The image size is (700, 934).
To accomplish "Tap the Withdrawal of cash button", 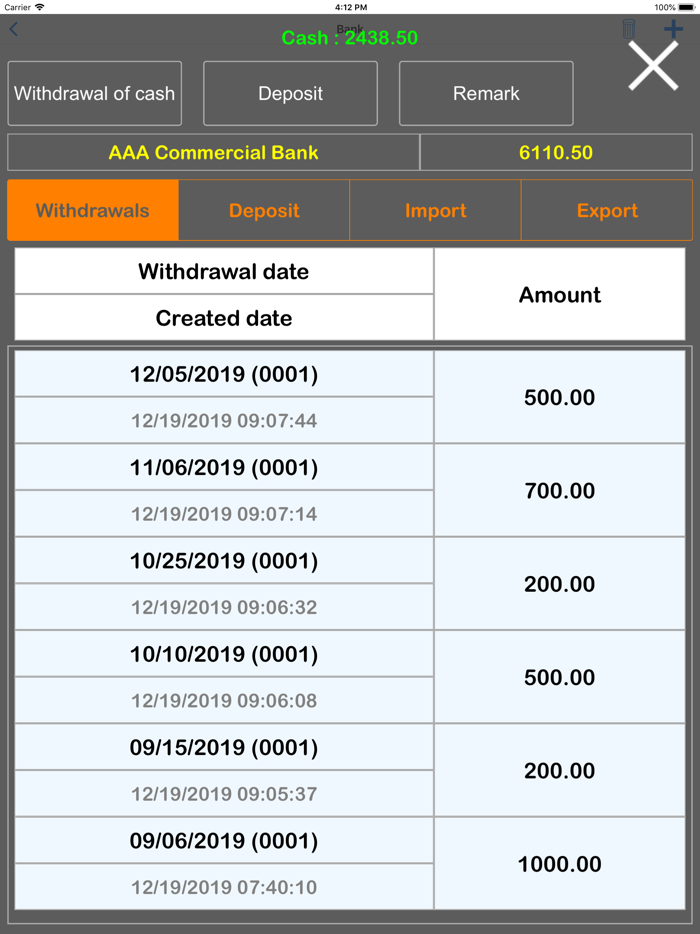I will pos(94,93).
